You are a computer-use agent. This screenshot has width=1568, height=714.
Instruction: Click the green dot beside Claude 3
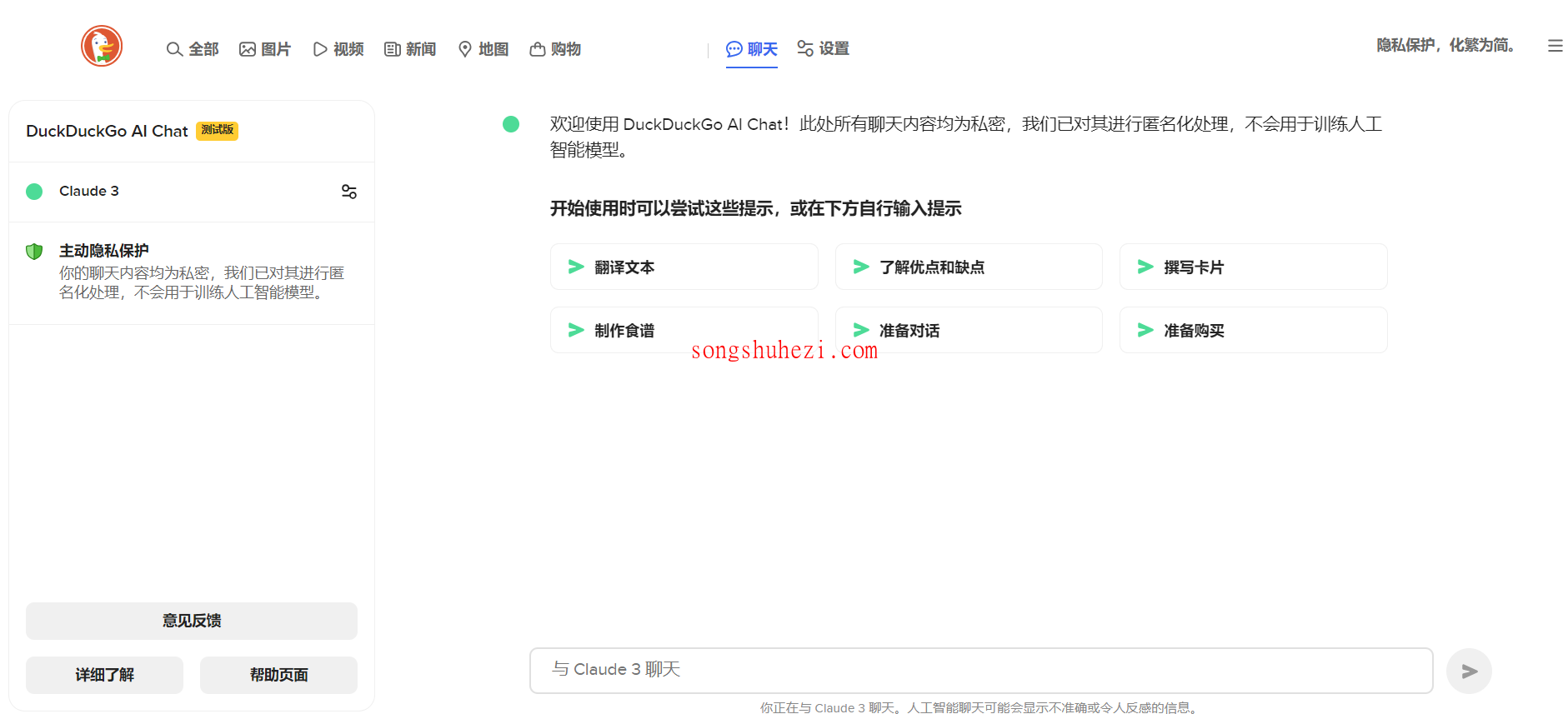click(34, 192)
